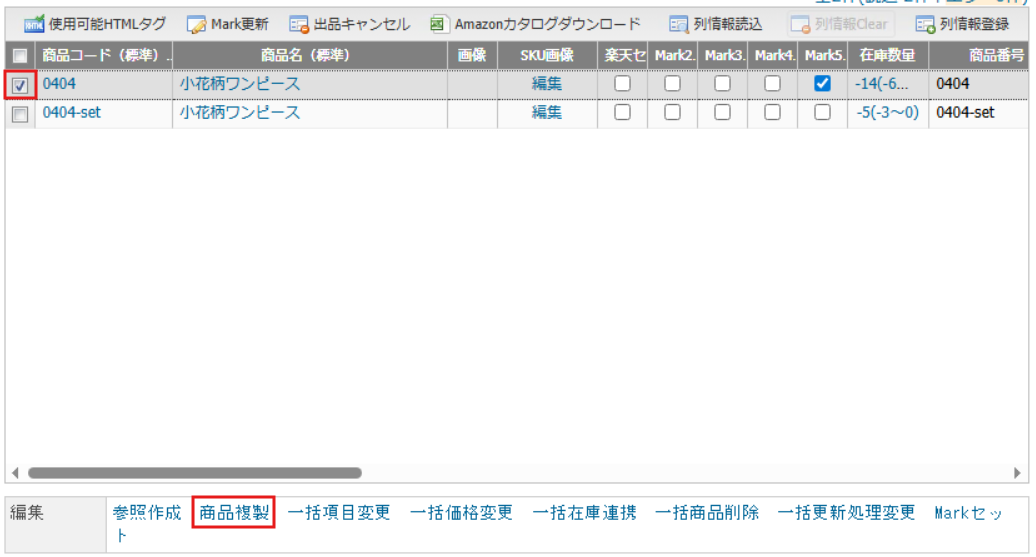Open 小花柄ワンピース link in 0404 row
This screenshot has width=1036, height=557.
pos(240,84)
